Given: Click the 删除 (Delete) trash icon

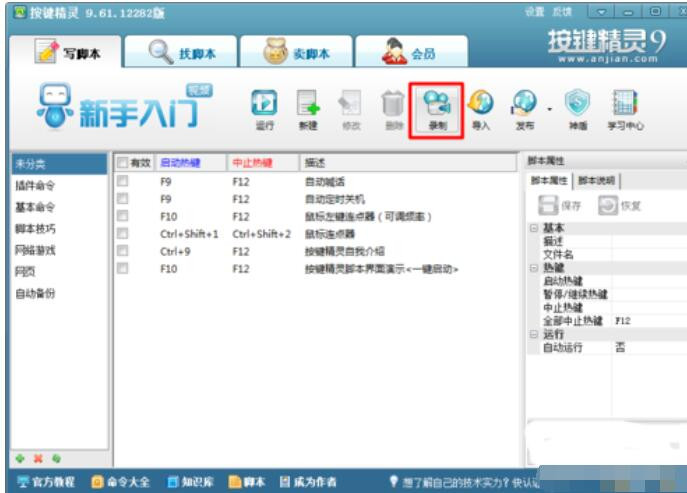Looking at the screenshot, I should click(392, 107).
